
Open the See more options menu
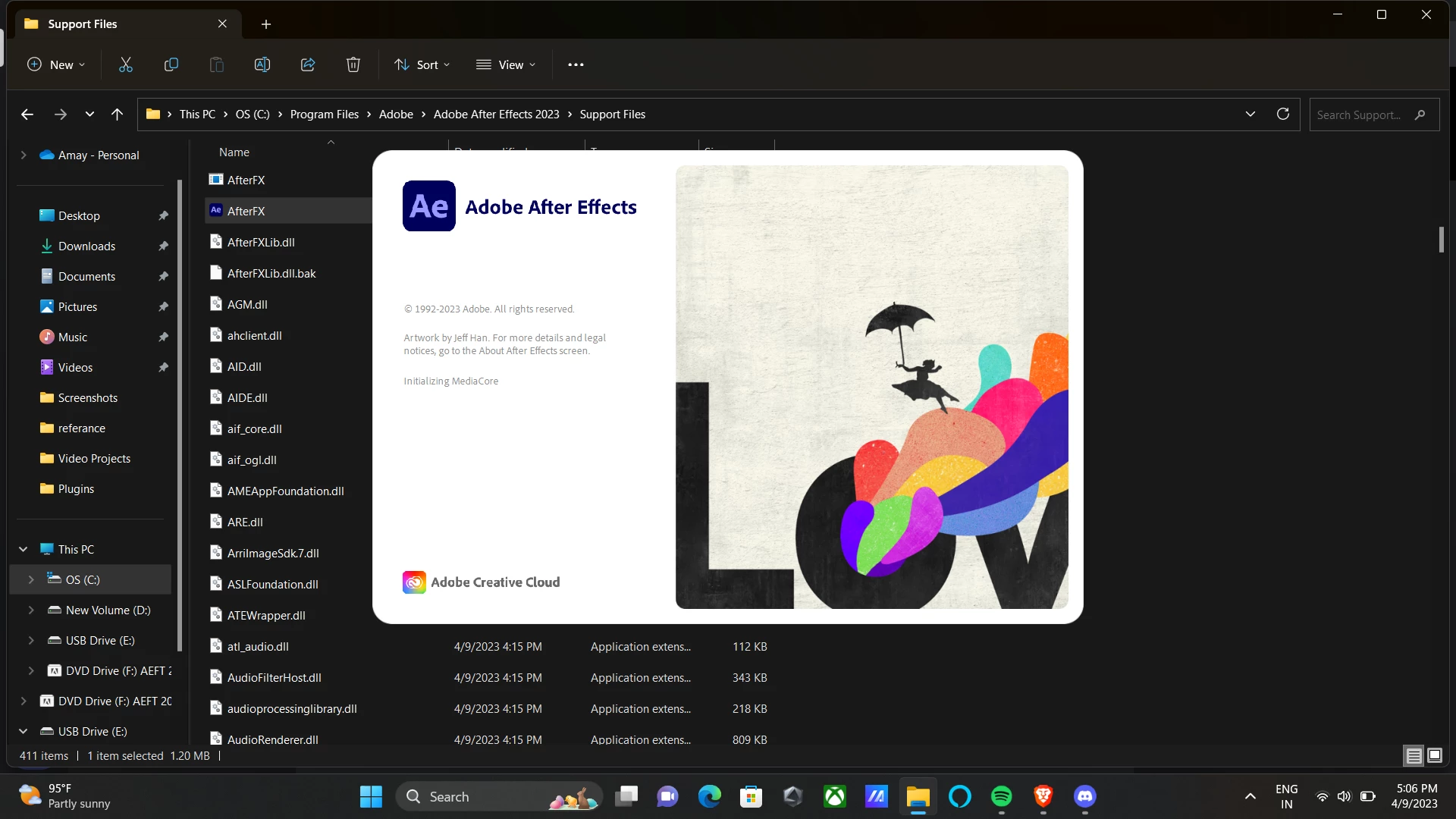576,64
